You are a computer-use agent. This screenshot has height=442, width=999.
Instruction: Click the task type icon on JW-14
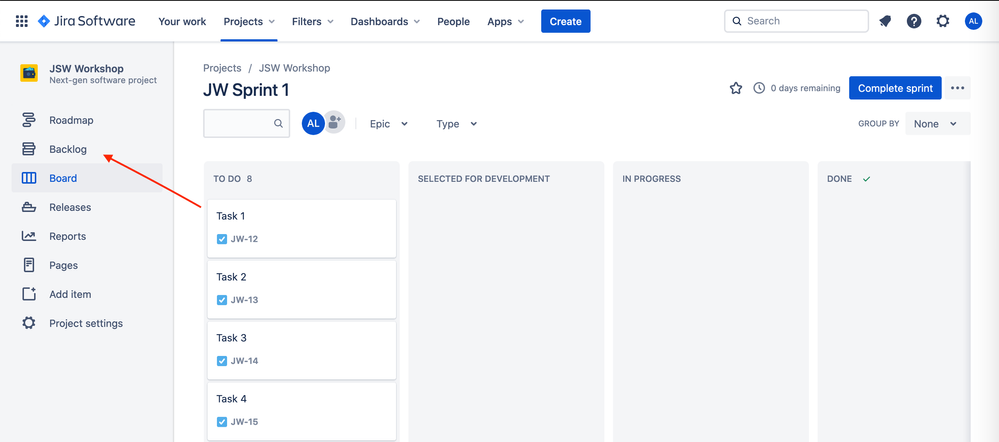point(222,361)
